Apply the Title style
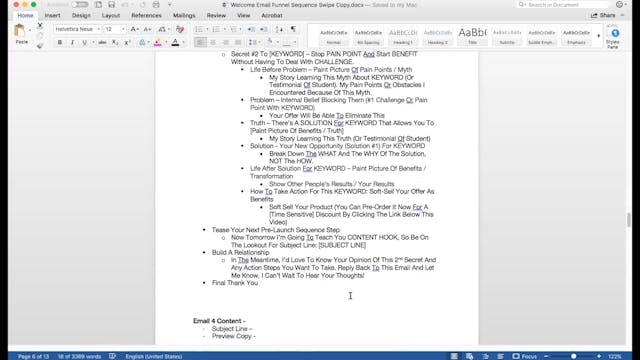Viewport: 640px width, 360px height. [x=472, y=36]
